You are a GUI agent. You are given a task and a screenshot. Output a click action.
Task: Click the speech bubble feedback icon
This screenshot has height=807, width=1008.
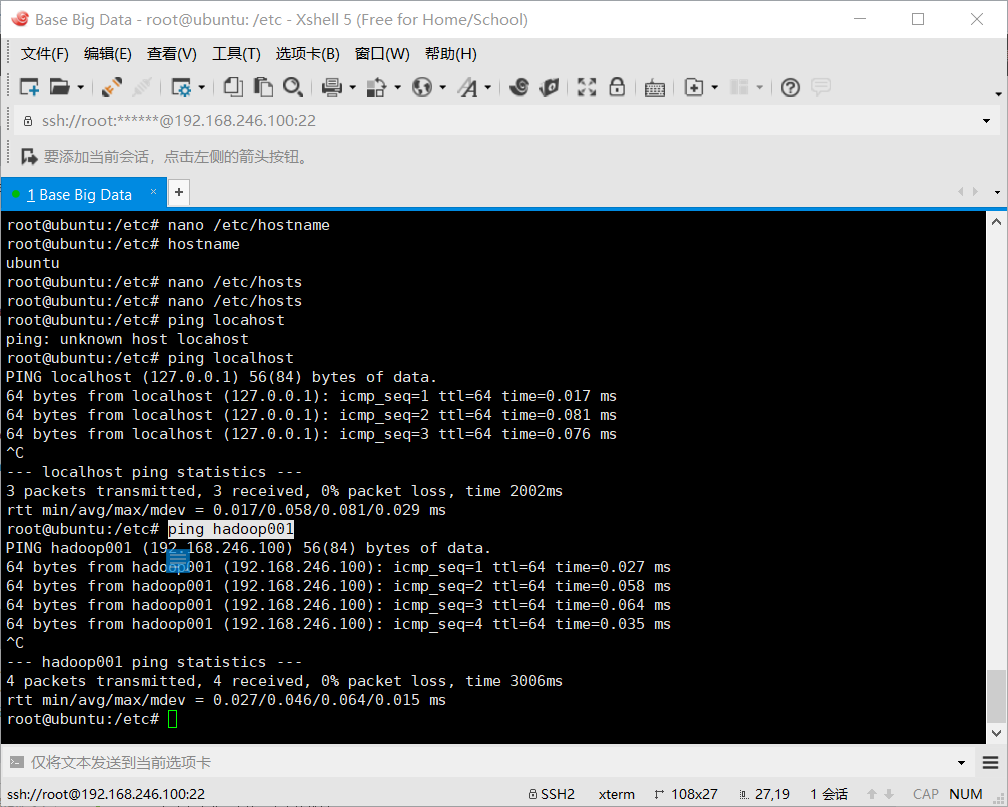(x=821, y=87)
